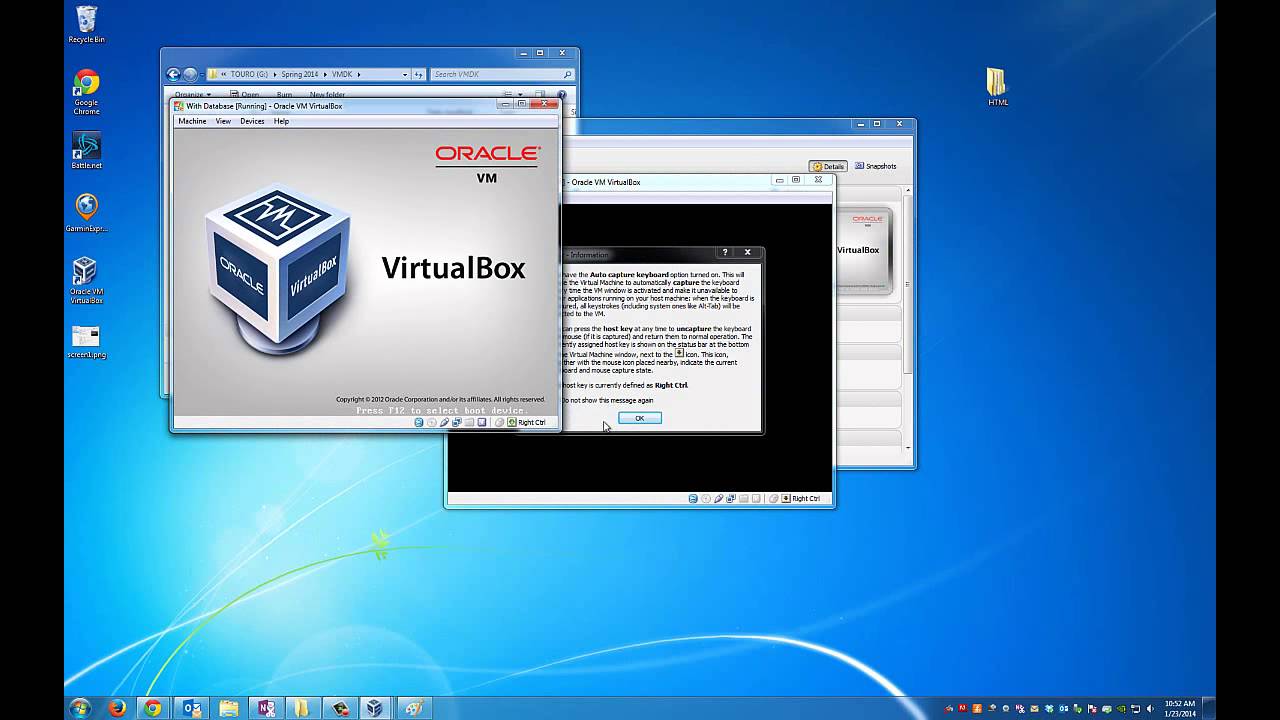Expand the arrow after the VMDK breadcrumb
1280x720 pixels.
click(360, 74)
